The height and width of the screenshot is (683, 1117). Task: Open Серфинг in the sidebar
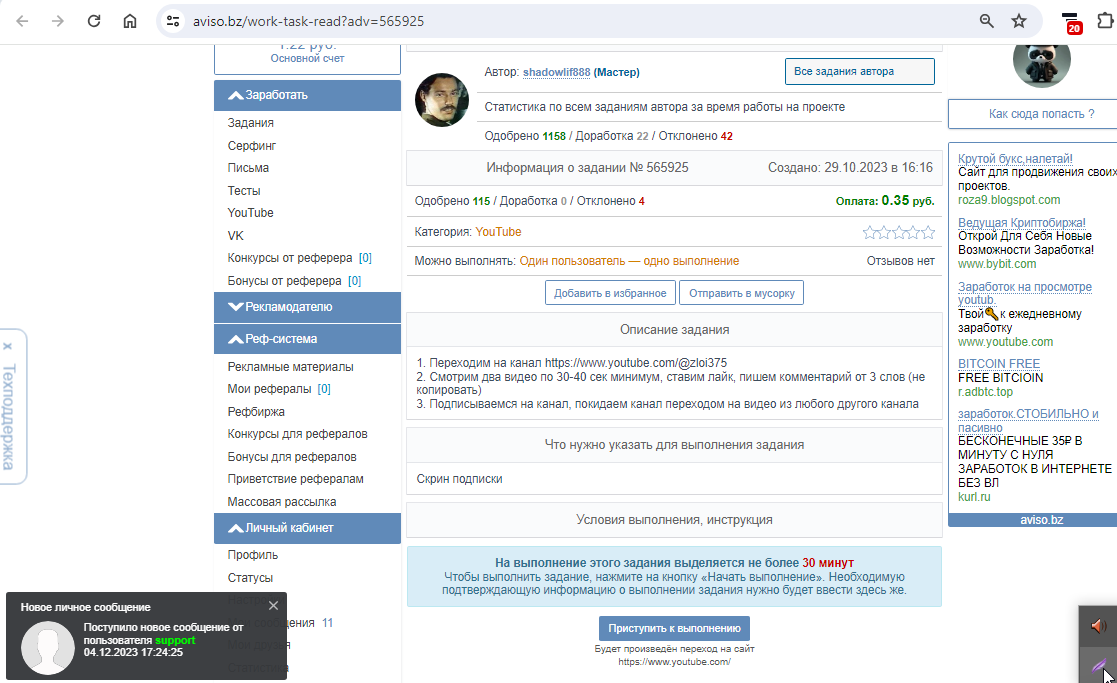[251, 145]
